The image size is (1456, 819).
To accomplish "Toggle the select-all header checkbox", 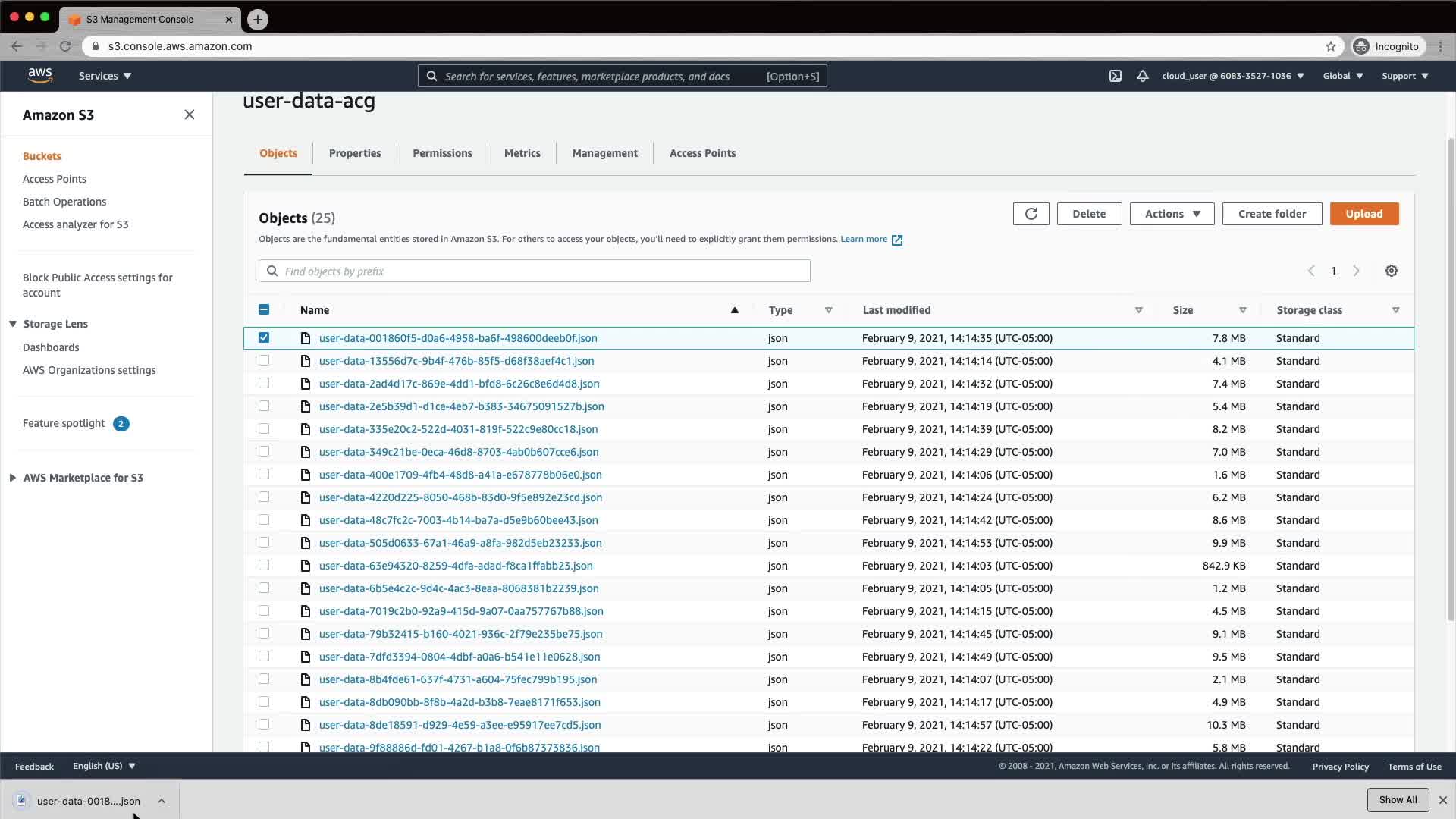I will (264, 309).
